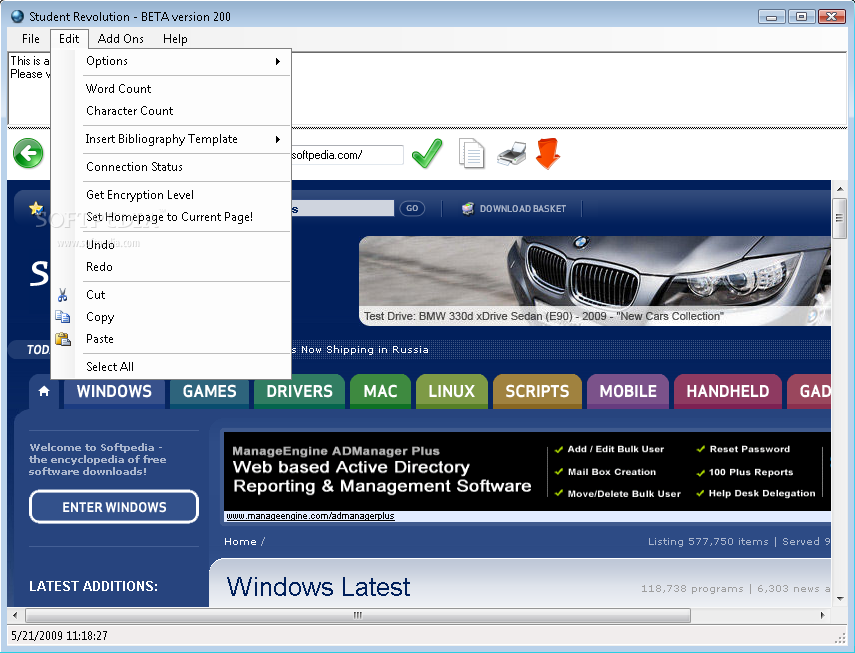Click the BMW test drive banner image
This screenshot has width=855, height=653.
coord(595,281)
